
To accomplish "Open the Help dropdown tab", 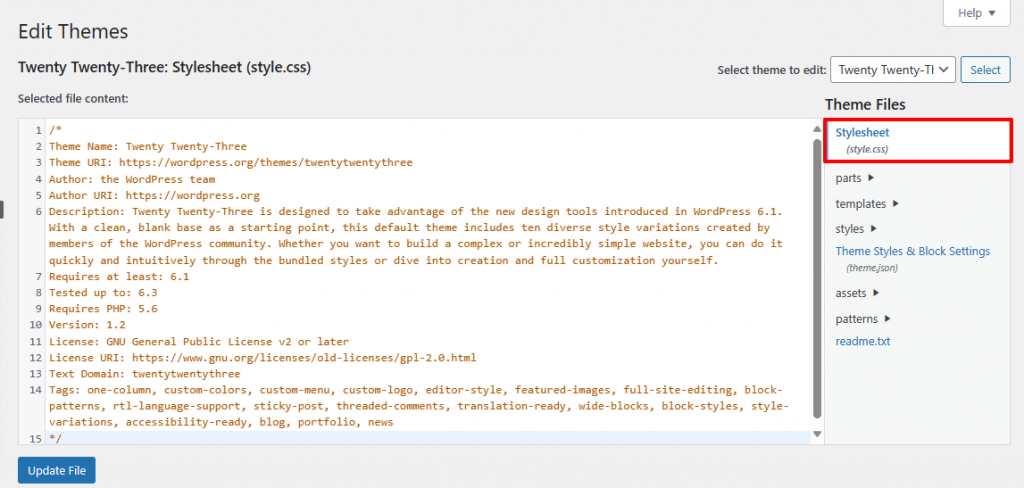I will pyautogui.click(x=976, y=13).
